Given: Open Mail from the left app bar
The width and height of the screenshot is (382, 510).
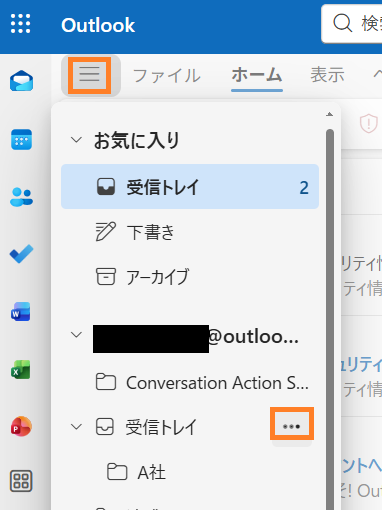Looking at the screenshot, I should pos(21,81).
